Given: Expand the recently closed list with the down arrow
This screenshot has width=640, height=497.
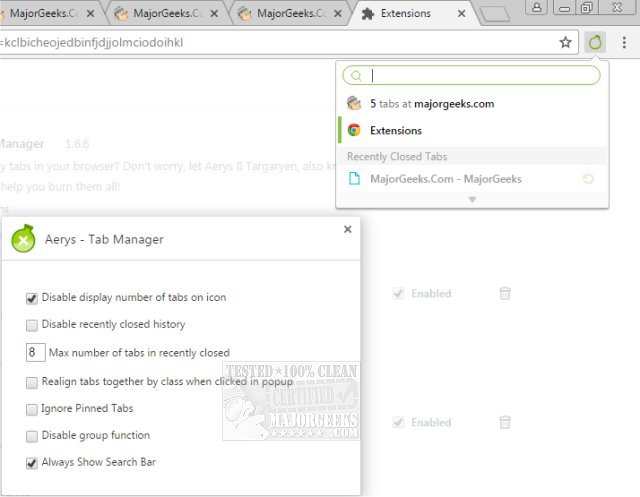Looking at the screenshot, I should point(472,200).
